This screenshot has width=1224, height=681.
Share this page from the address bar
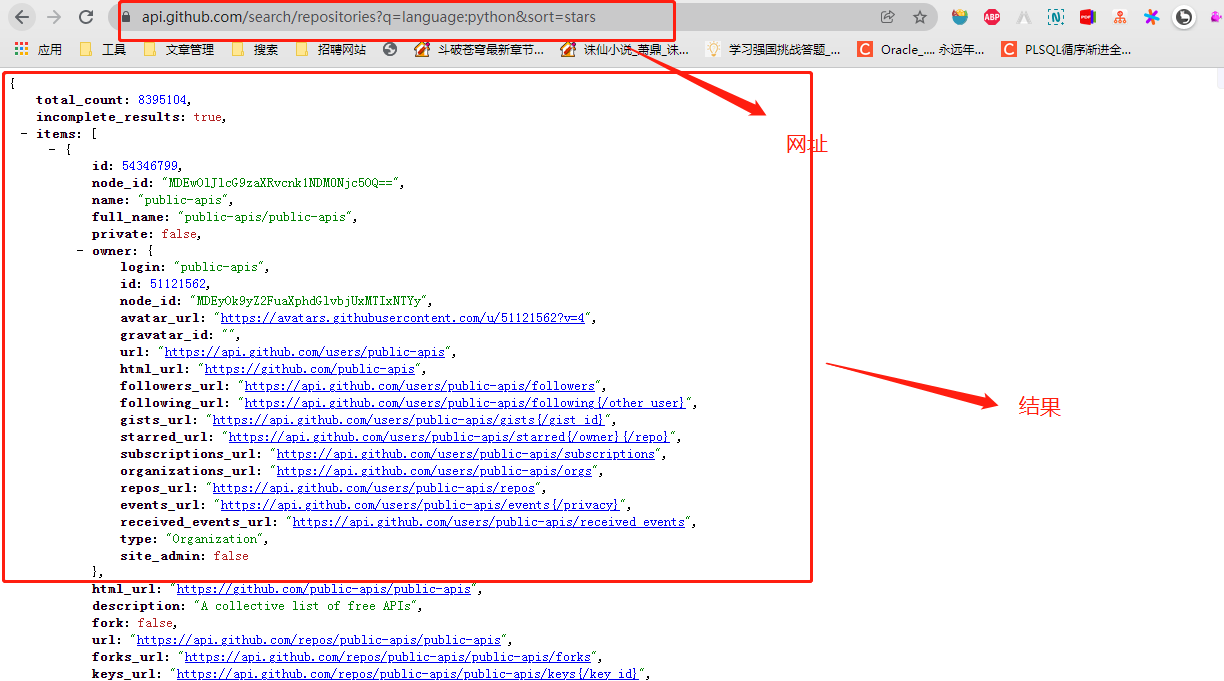887,17
